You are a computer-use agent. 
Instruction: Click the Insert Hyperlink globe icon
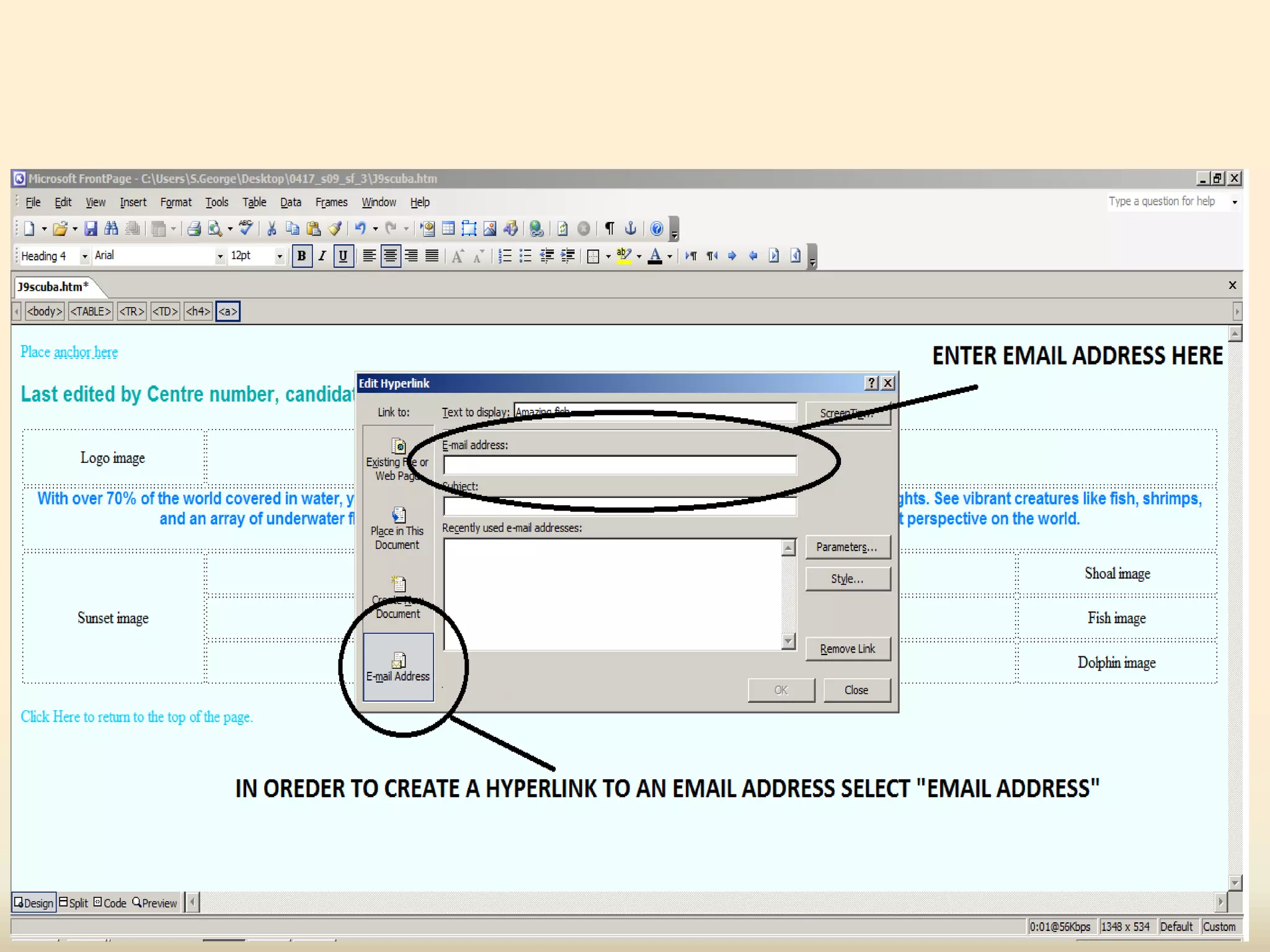point(536,229)
